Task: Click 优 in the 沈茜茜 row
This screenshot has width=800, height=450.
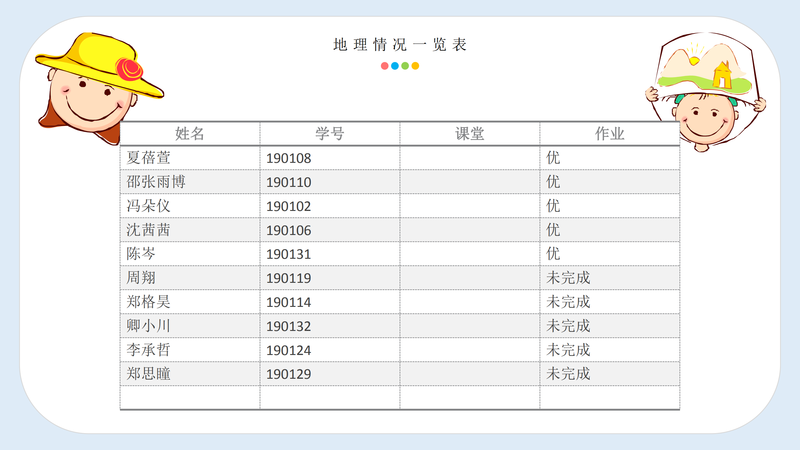Action: pyautogui.click(x=553, y=230)
